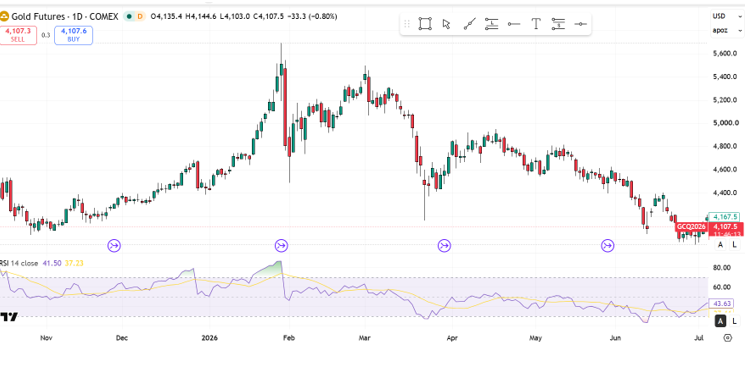Click the TradingView logo at bottom left
The height and width of the screenshot is (377, 745).
(9, 317)
